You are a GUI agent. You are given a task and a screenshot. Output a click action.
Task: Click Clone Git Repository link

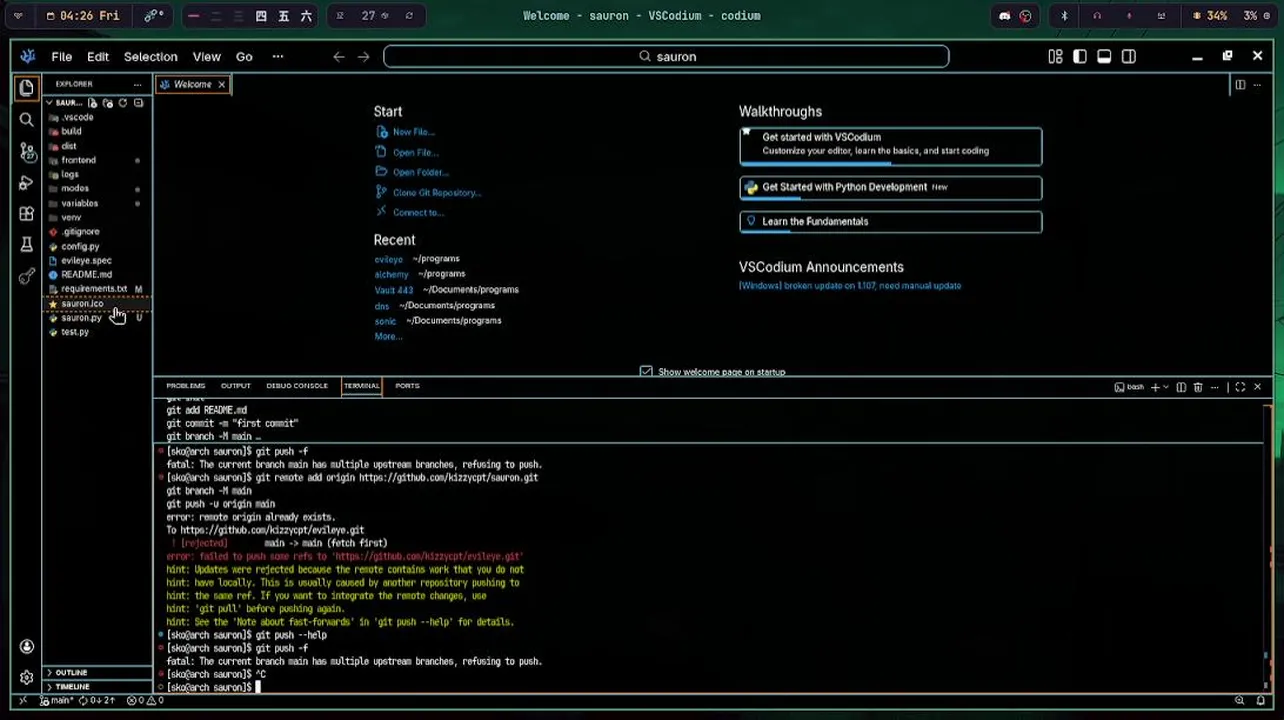click(x=437, y=192)
